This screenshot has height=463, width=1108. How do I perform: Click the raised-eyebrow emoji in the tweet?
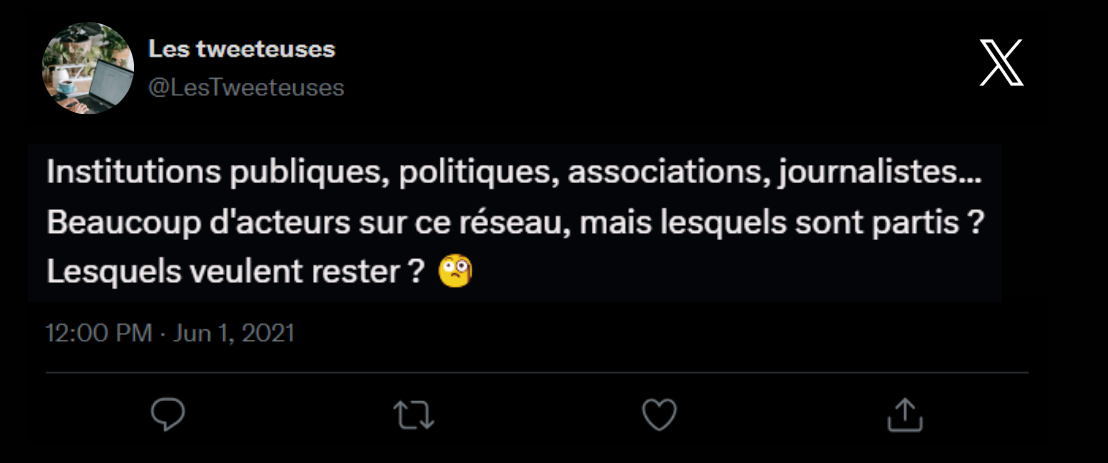456,270
